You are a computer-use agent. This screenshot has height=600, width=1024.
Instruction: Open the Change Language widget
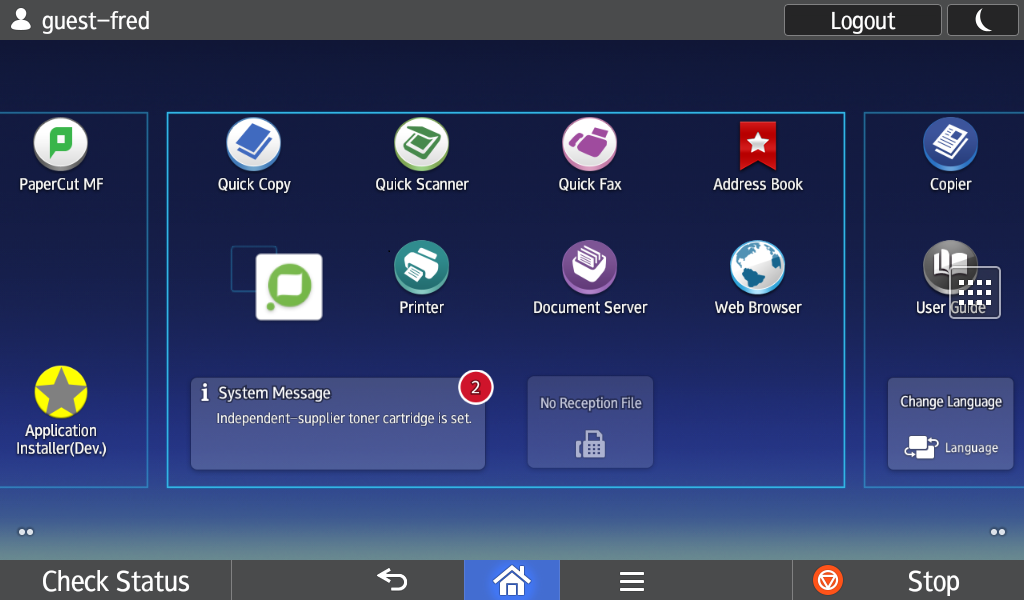(x=950, y=423)
